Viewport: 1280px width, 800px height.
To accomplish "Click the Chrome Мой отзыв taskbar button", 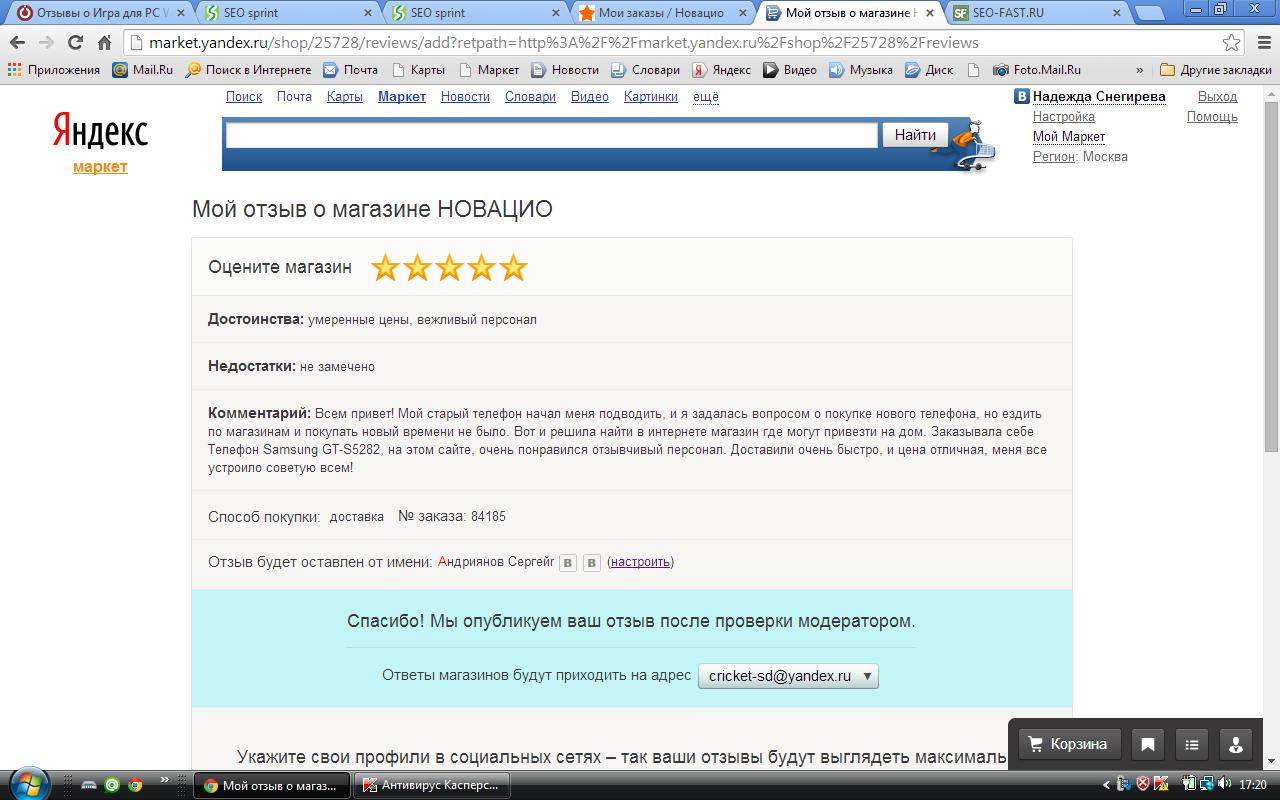I will tap(272, 785).
